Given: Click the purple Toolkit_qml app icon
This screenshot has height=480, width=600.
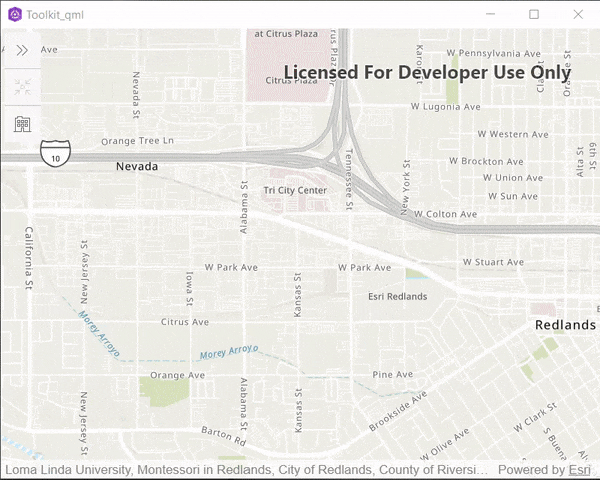Looking at the screenshot, I should coord(14,14).
